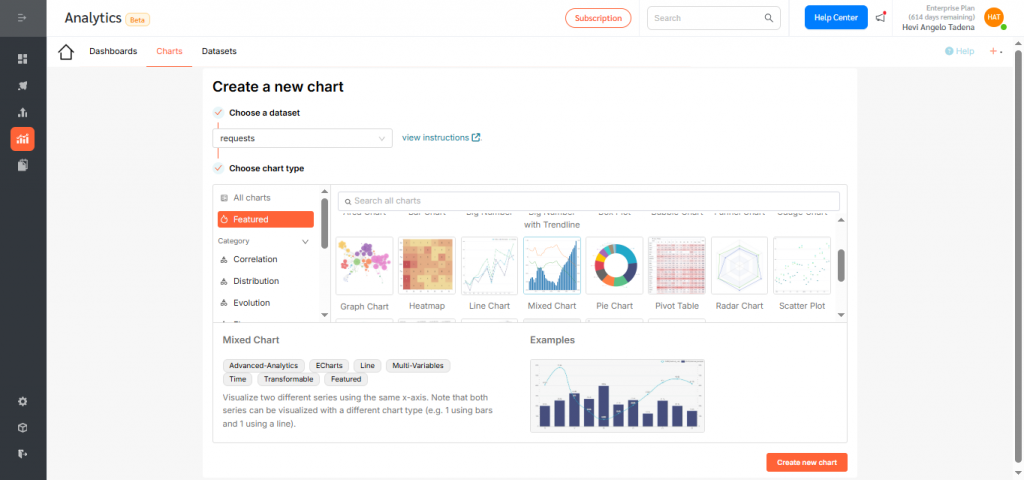
Task: Click the chart gallery vertical scrollbar
Action: click(x=841, y=265)
